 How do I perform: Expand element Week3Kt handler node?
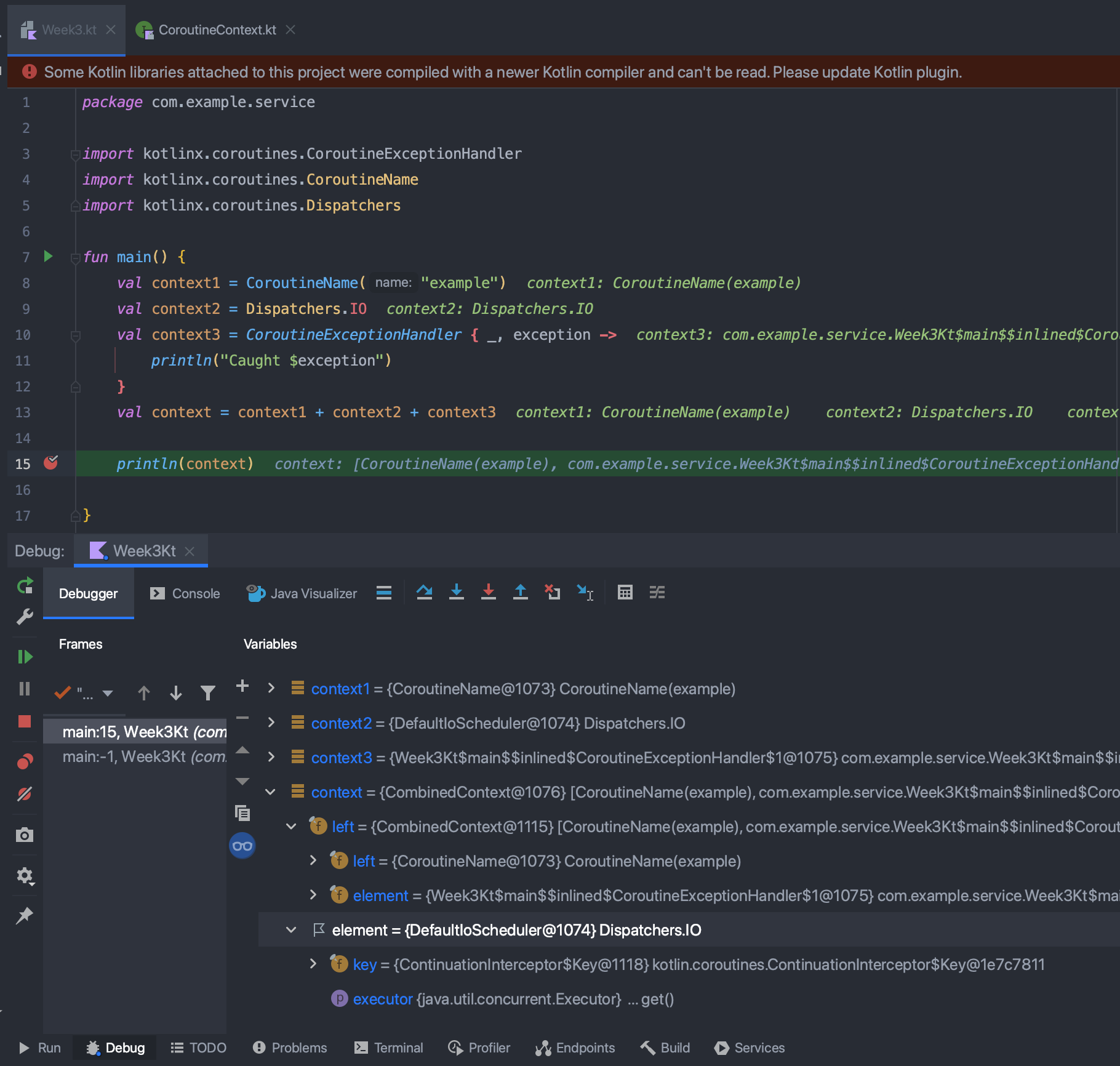tap(313, 895)
